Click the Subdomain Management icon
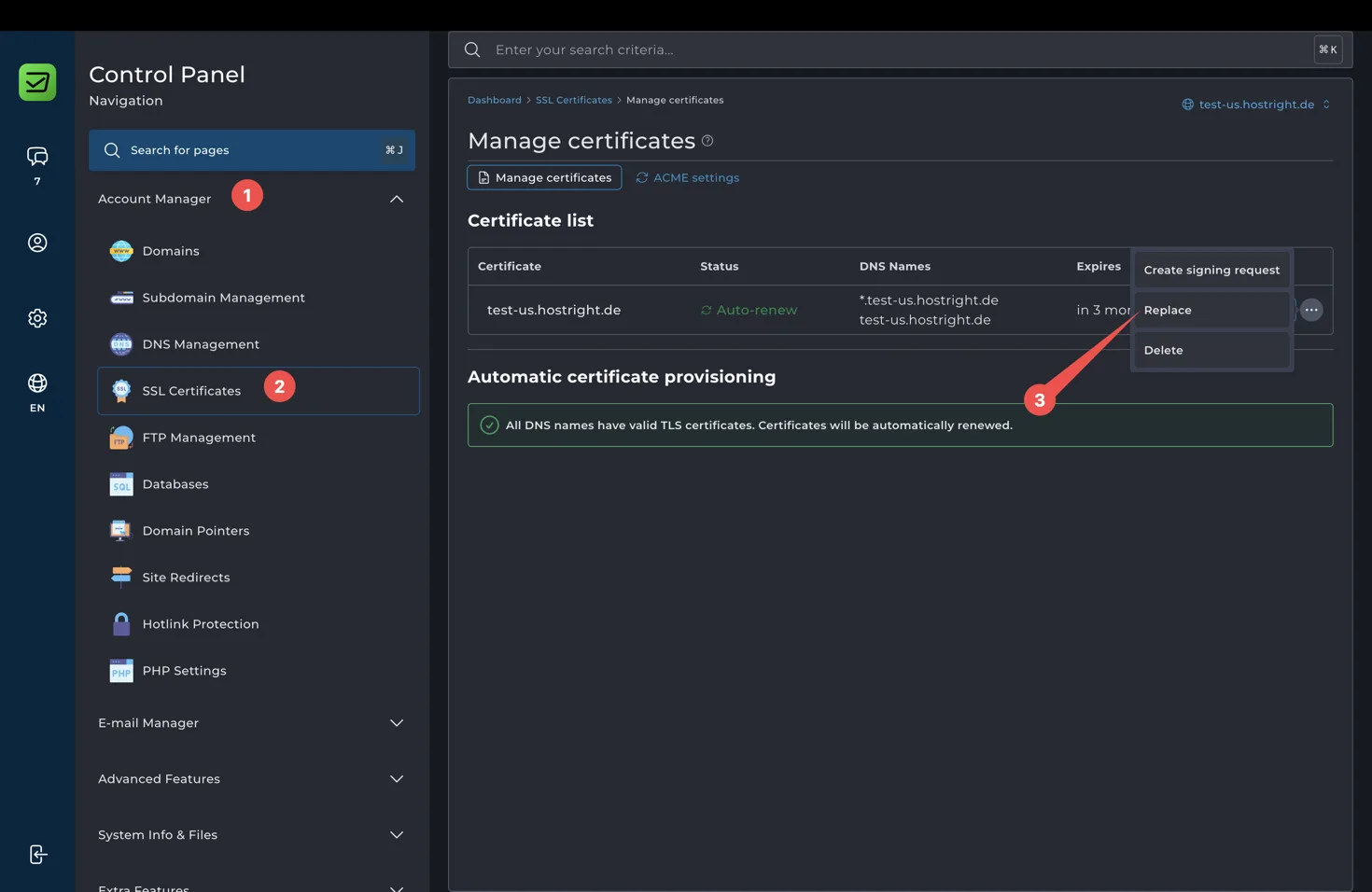1372x892 pixels. [x=121, y=298]
